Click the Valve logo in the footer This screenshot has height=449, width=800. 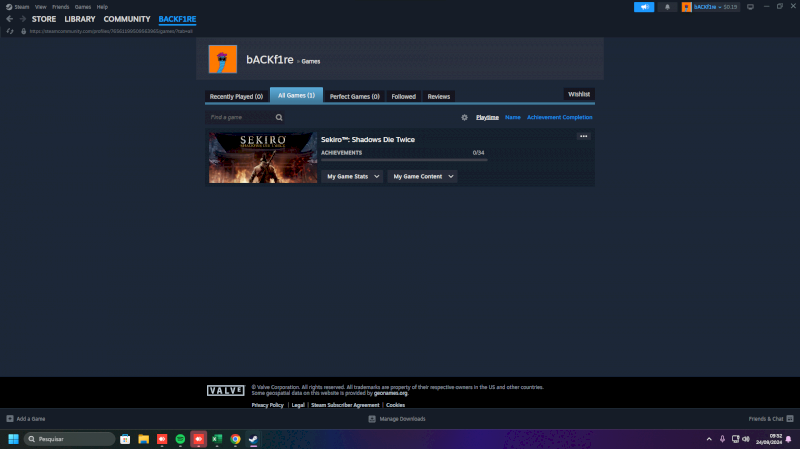click(x=226, y=390)
